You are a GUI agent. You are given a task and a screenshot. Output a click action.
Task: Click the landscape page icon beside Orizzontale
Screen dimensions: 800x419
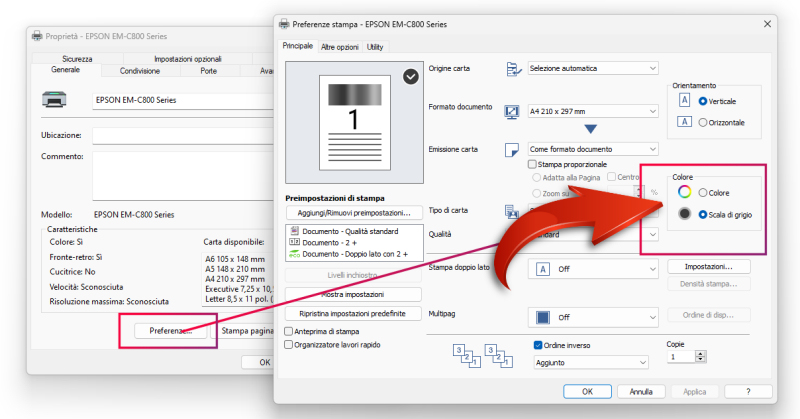684,122
